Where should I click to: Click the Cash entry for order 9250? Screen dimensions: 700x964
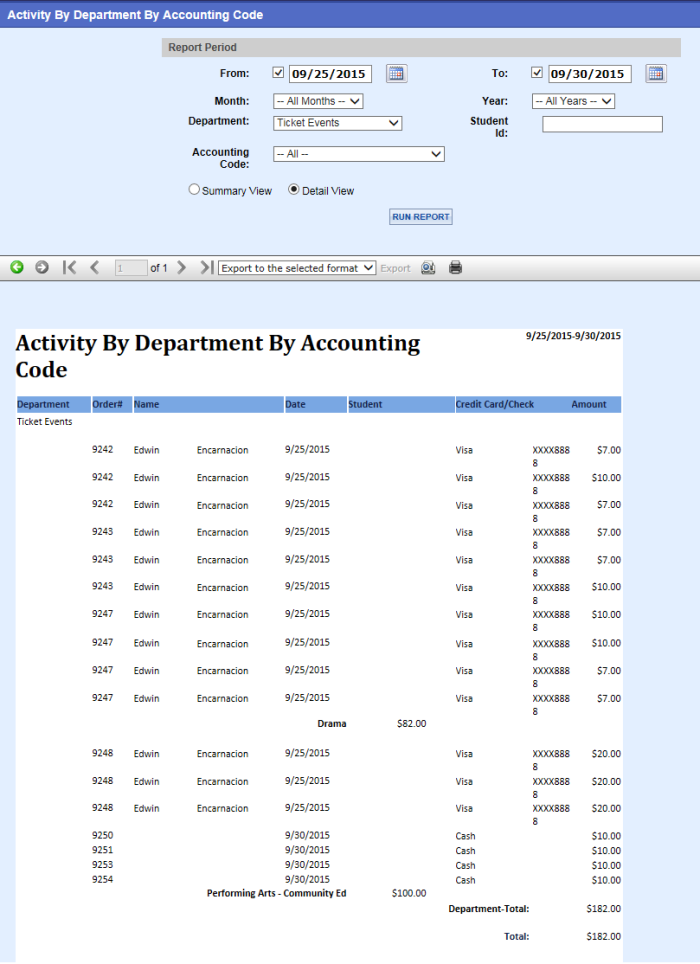click(465, 836)
